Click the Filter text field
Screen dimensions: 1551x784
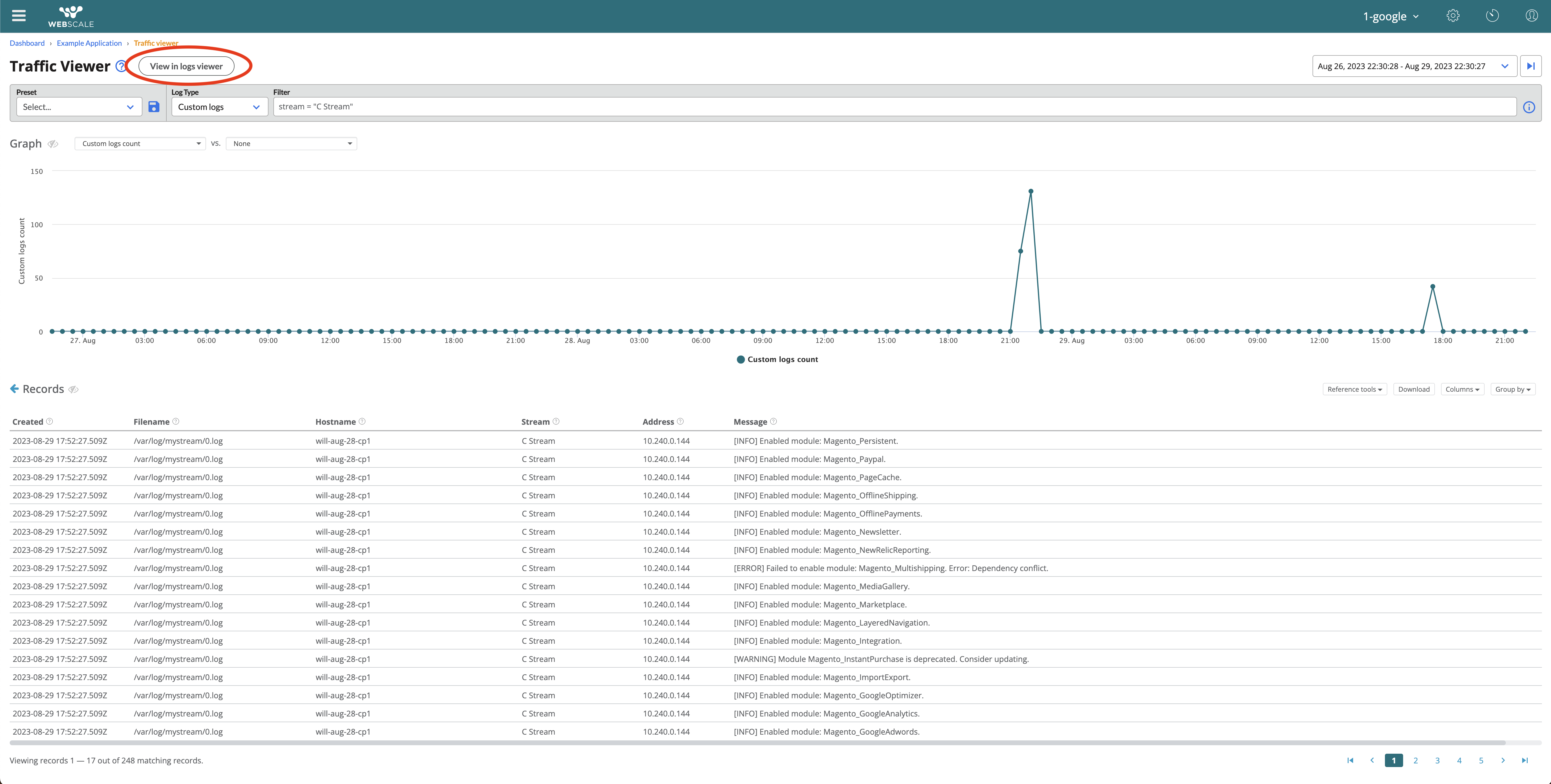pos(894,107)
